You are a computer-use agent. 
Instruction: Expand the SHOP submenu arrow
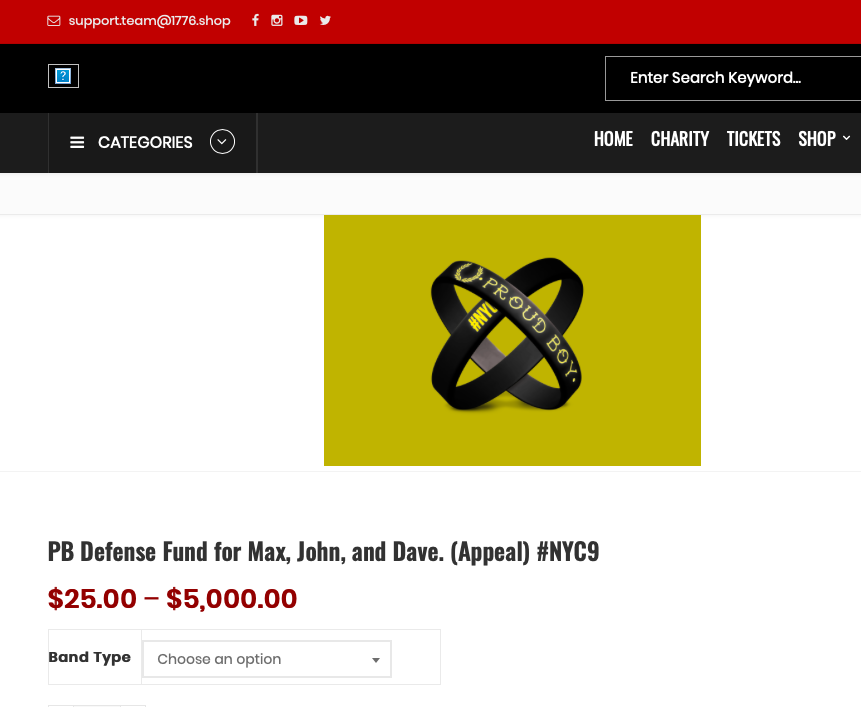point(846,138)
